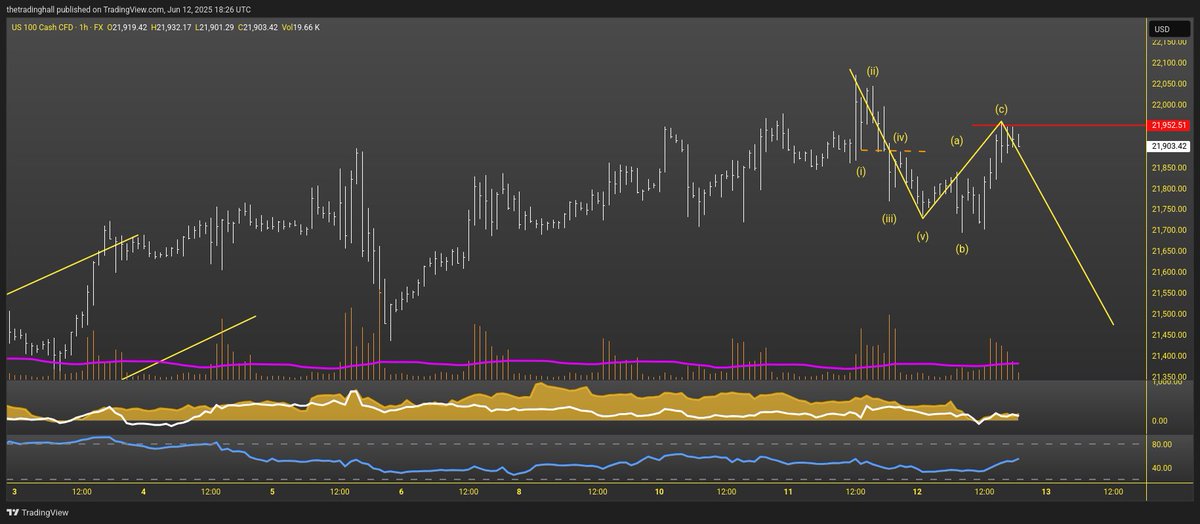Select the (ii) wave label
Viewport: 1200px width, 524px height.
pos(873,71)
